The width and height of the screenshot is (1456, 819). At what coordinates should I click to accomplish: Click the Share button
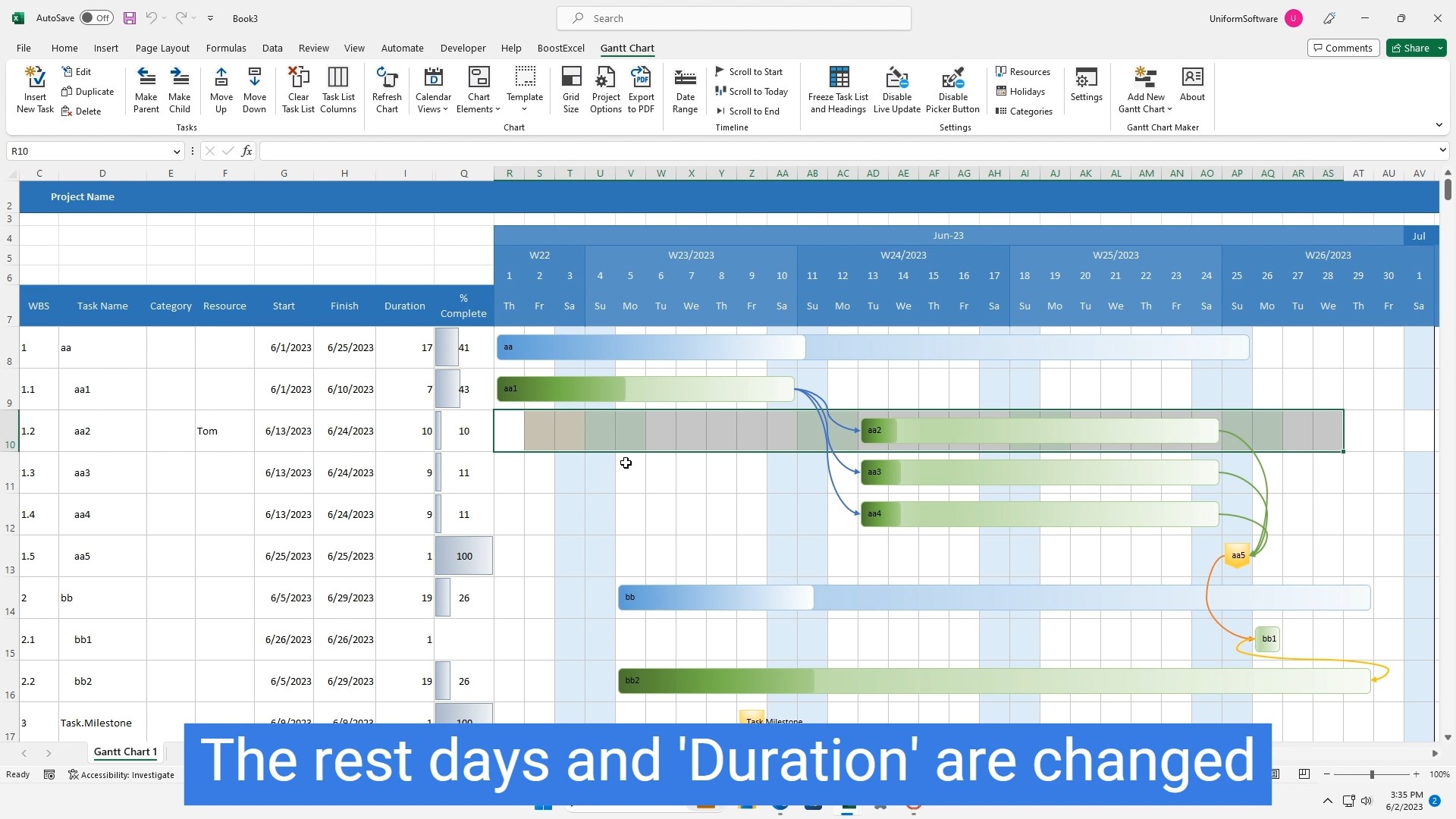[x=1410, y=48]
